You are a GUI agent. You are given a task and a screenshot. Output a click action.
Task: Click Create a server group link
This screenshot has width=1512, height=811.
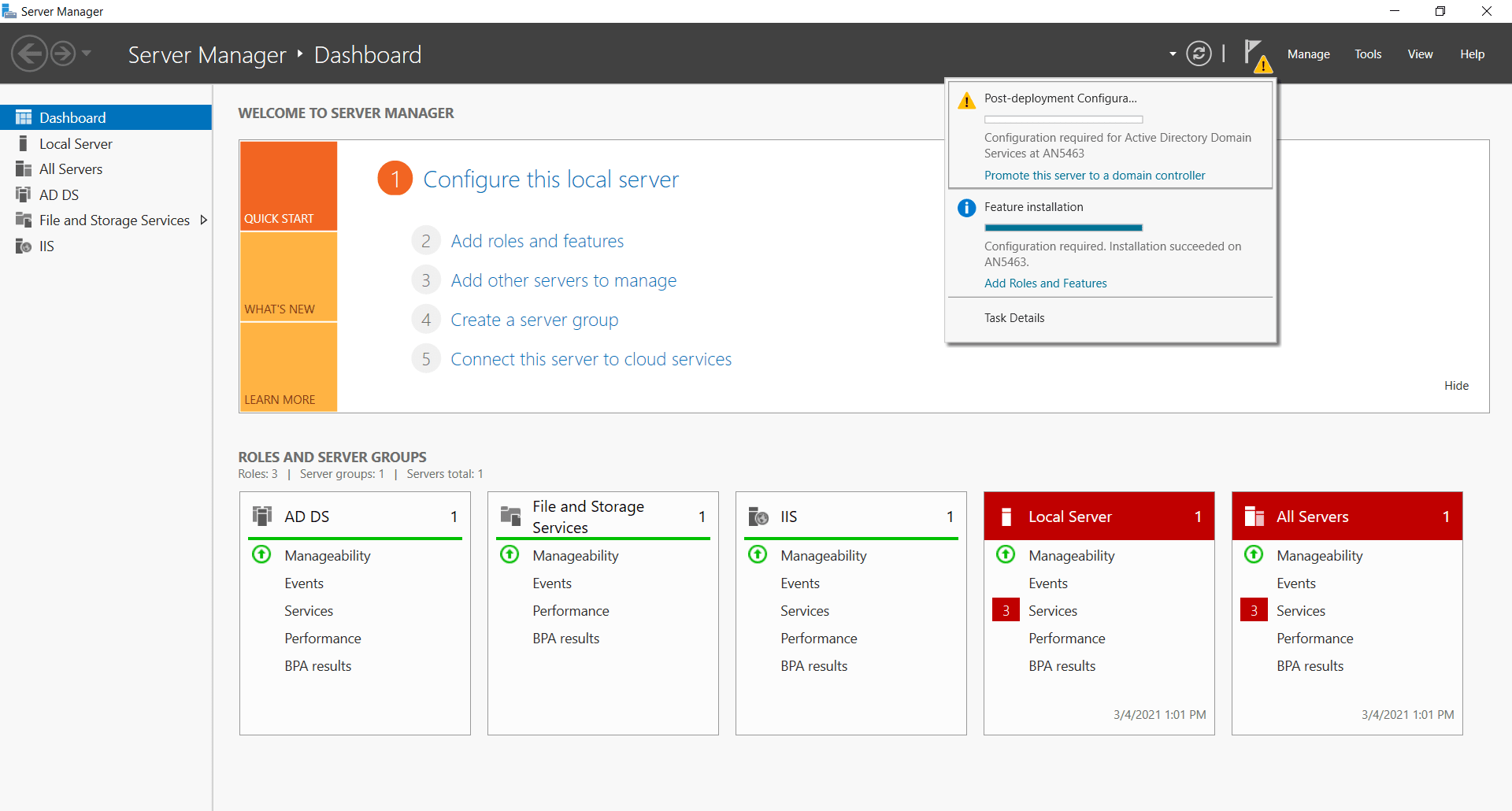[534, 320]
